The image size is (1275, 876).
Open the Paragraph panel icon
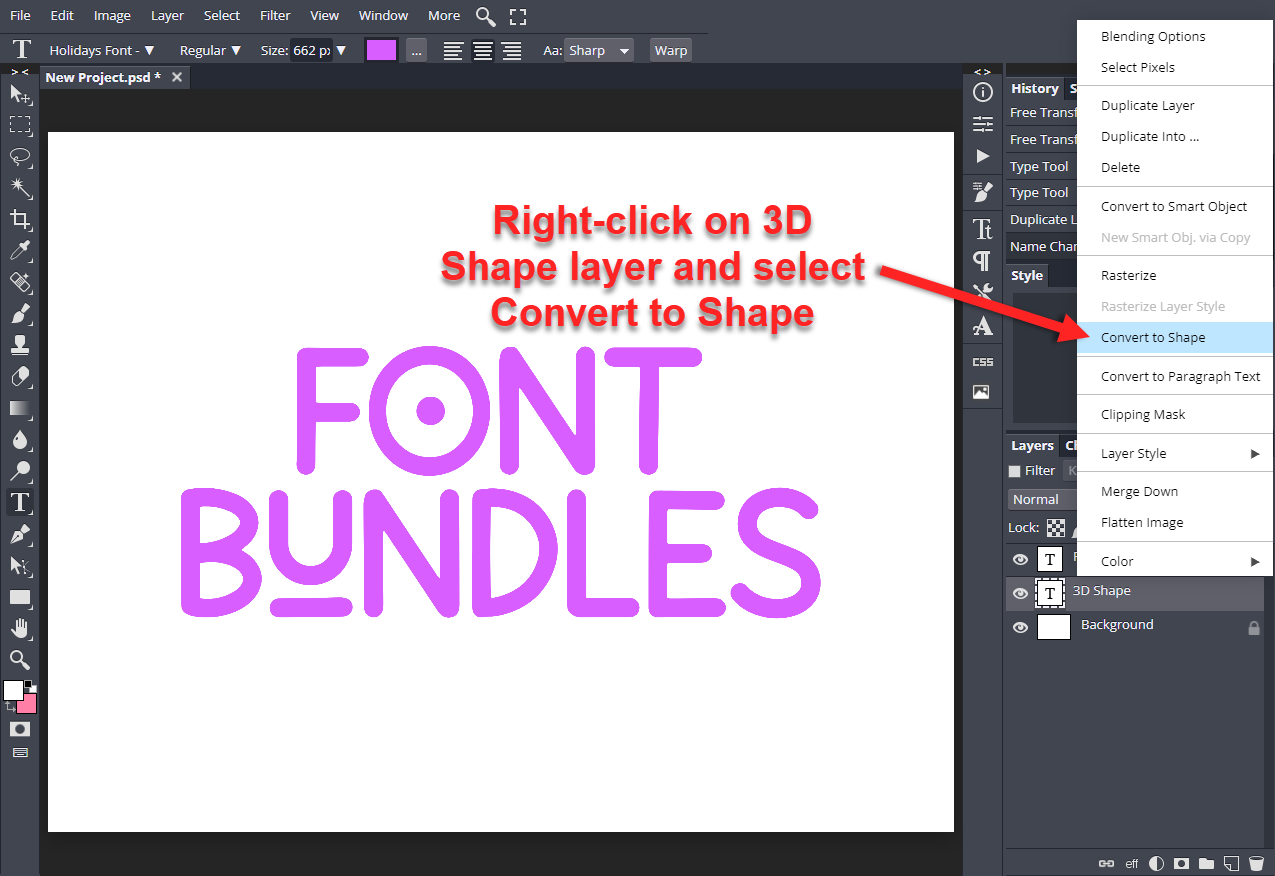[x=983, y=261]
